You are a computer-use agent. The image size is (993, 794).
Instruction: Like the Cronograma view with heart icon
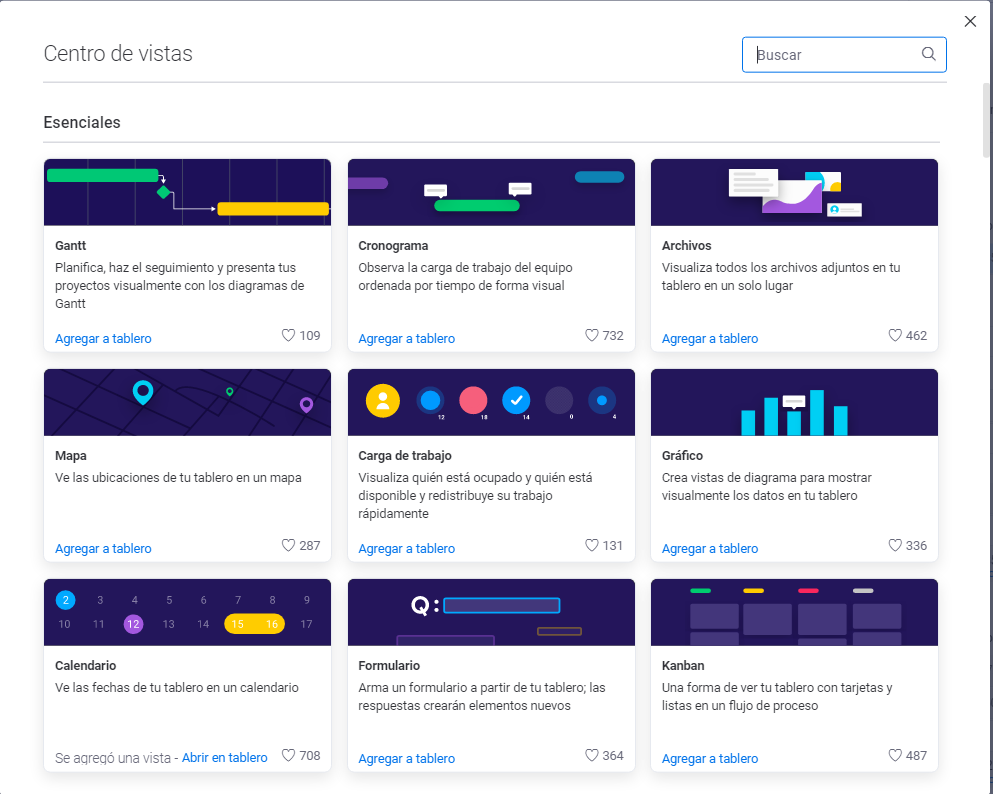click(592, 336)
